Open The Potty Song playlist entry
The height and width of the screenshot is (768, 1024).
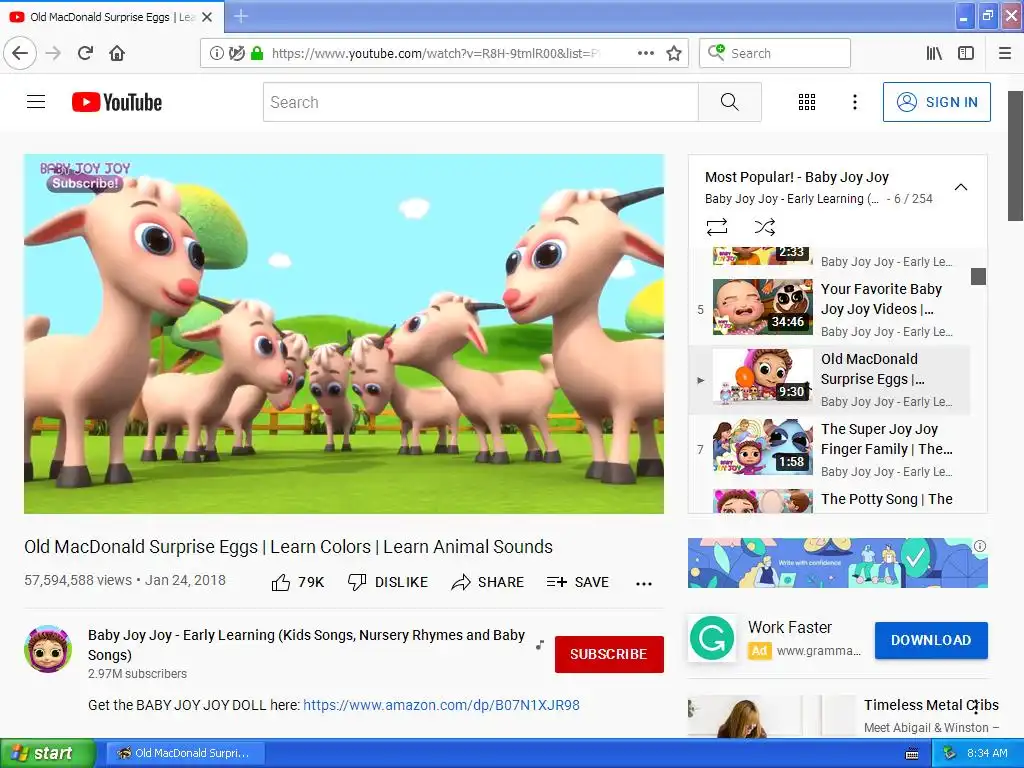point(831,500)
